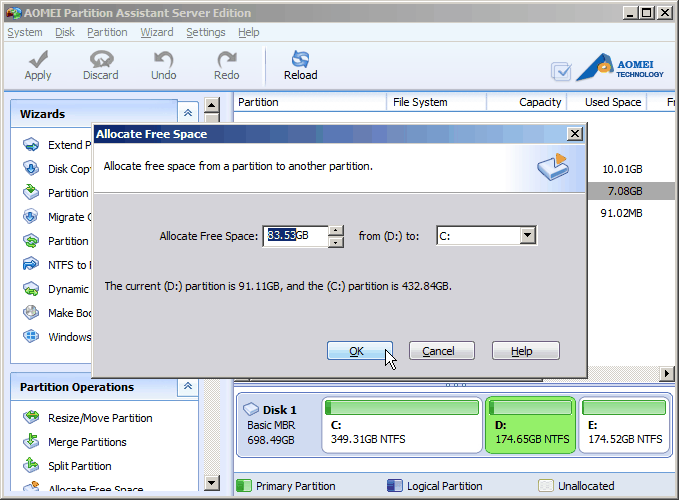
Task: Select the C: 349.31GB NTFS partition block
Action: [x=402, y=425]
